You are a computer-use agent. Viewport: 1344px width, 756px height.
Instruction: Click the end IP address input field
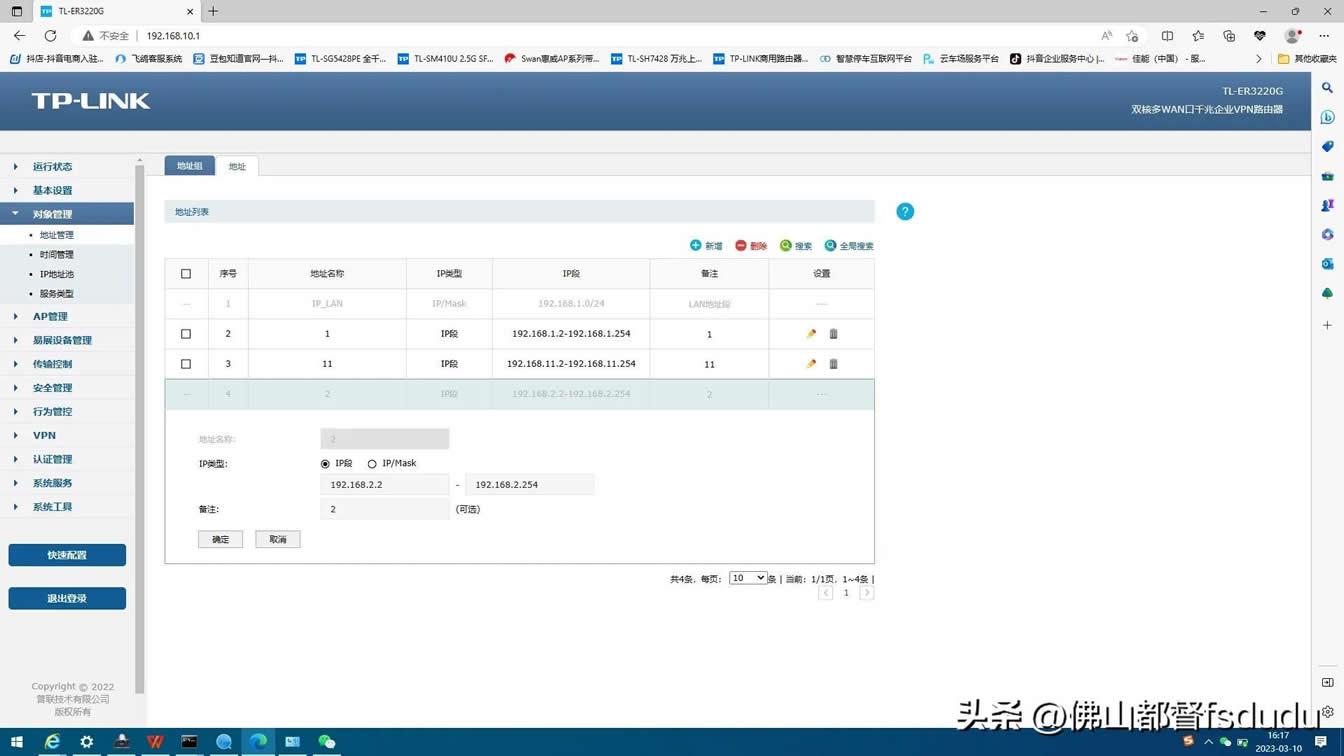(529, 485)
